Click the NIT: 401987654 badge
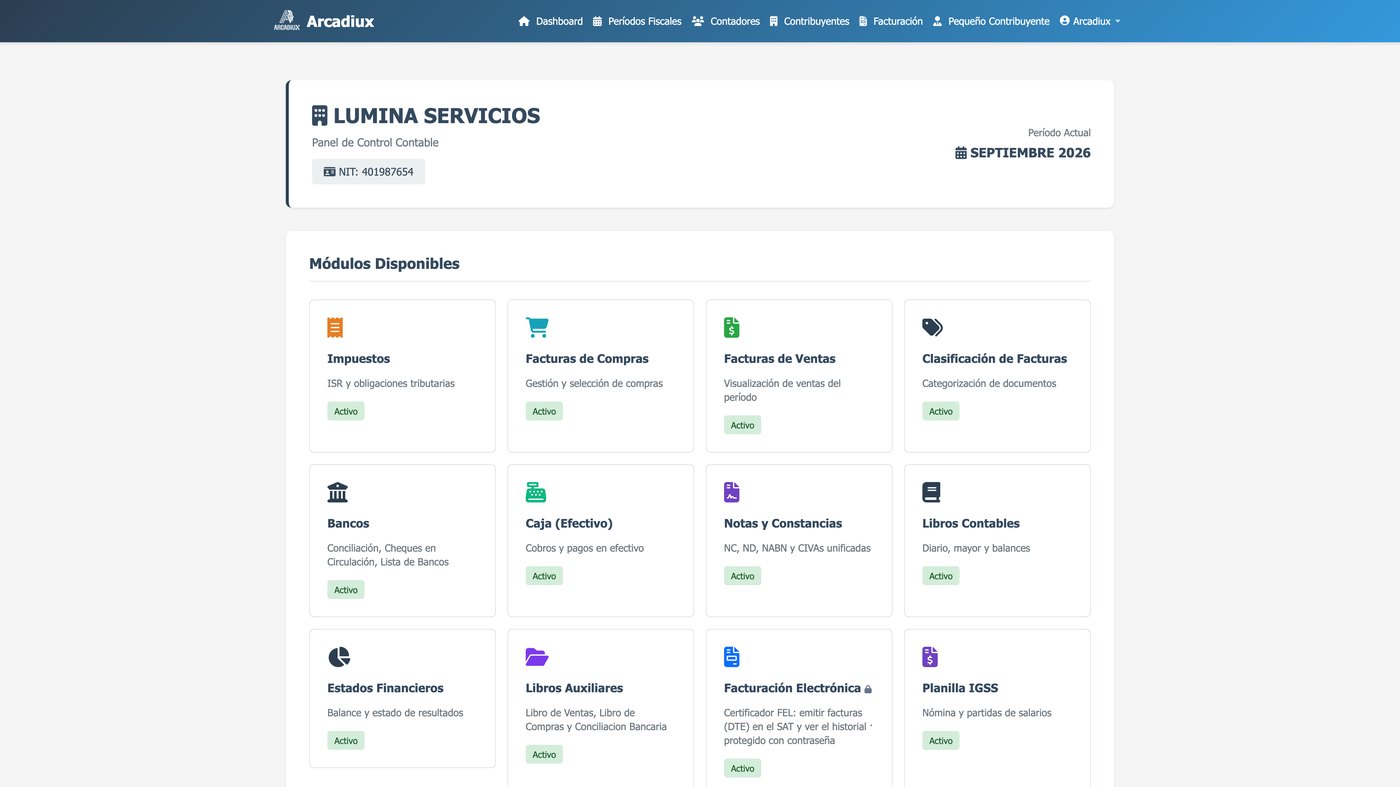The width and height of the screenshot is (1400, 787). [x=368, y=172]
